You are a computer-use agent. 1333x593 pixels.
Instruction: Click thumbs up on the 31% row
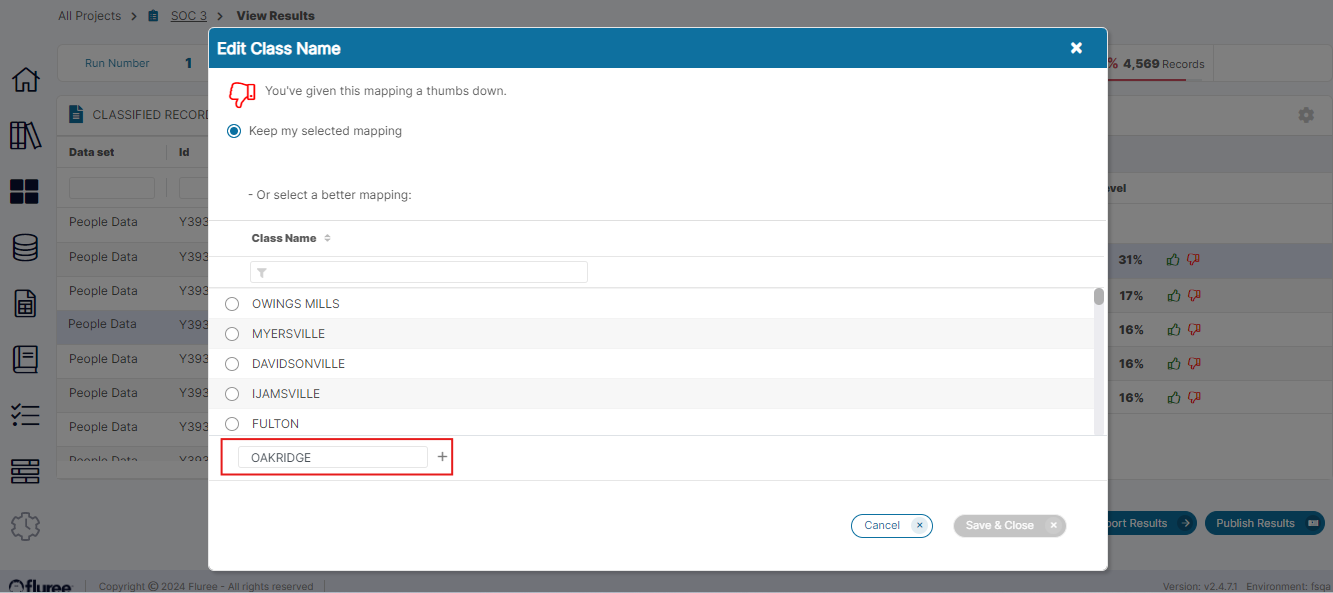(1174, 260)
